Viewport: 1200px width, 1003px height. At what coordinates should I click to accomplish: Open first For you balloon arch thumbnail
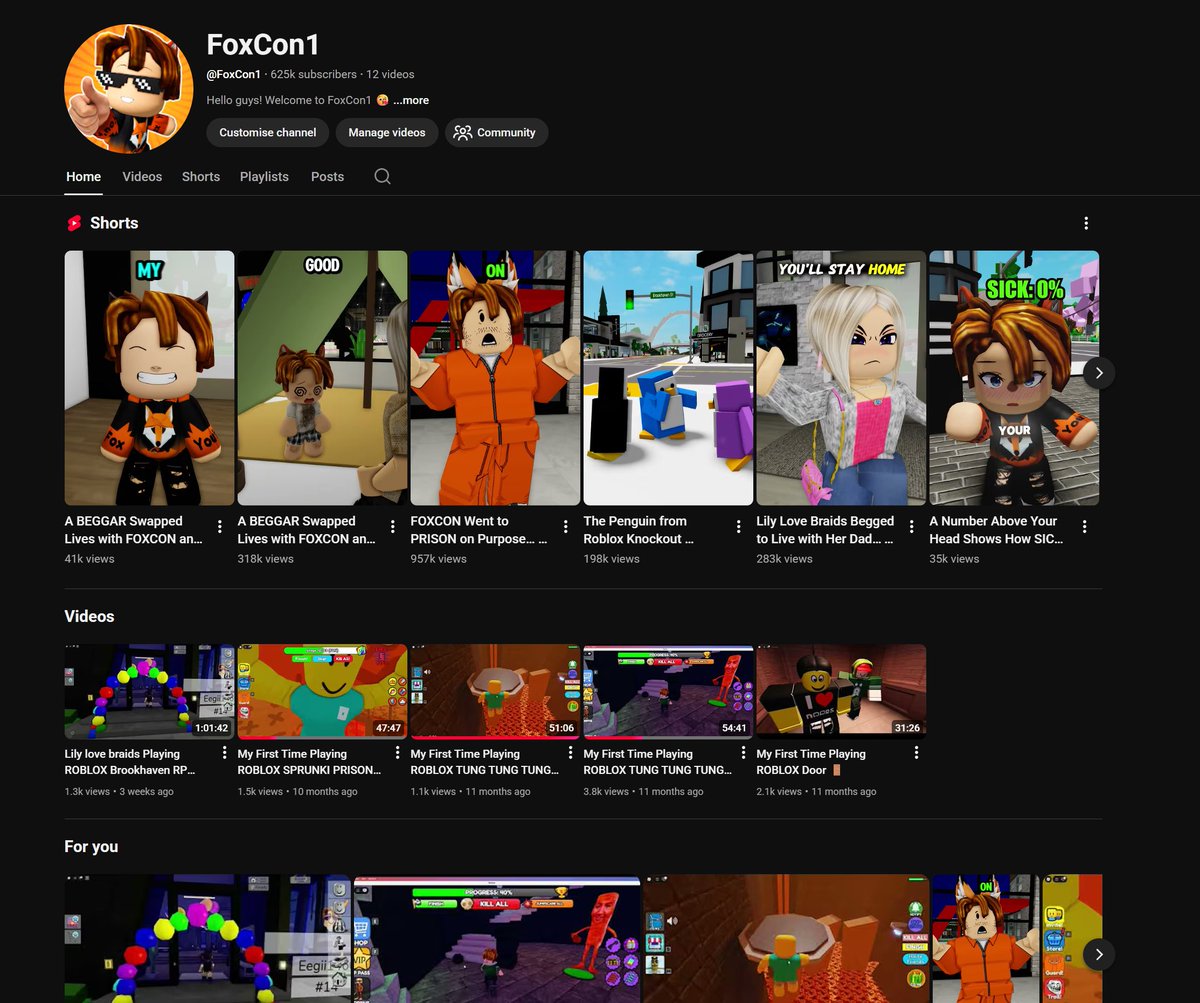tap(208, 938)
